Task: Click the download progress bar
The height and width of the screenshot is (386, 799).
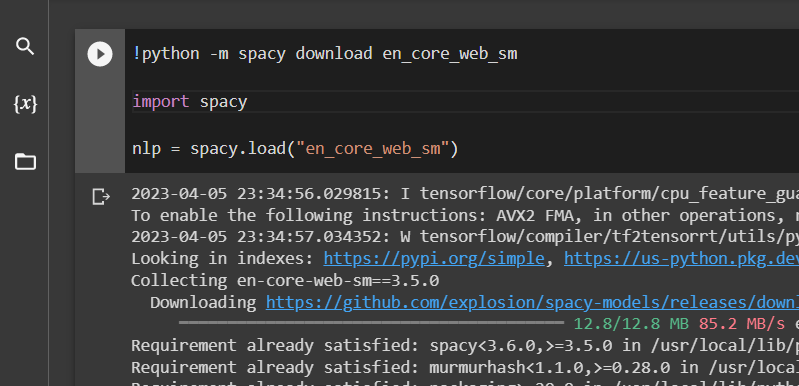Action: 371,323
